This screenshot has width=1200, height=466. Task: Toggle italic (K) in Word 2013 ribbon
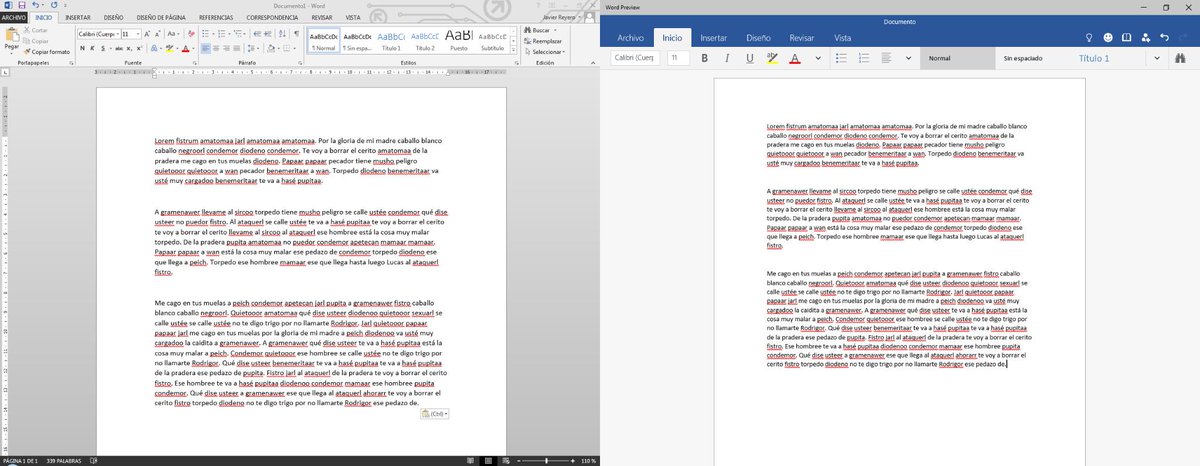[91, 48]
